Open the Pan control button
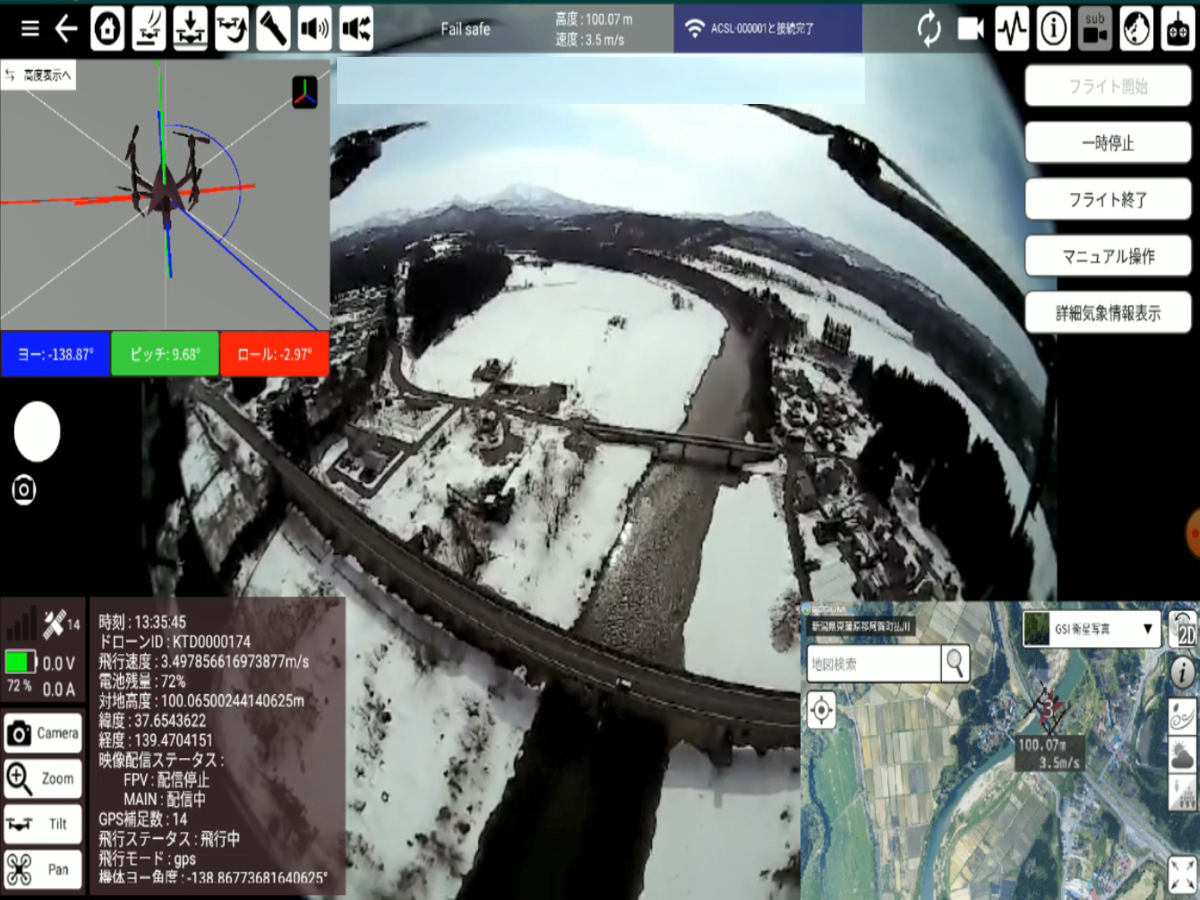This screenshot has width=1200, height=900. (x=43, y=869)
